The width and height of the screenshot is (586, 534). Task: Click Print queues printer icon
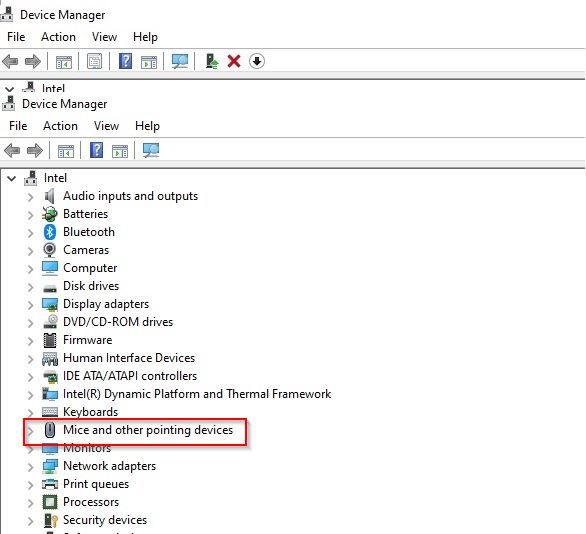[x=50, y=484]
